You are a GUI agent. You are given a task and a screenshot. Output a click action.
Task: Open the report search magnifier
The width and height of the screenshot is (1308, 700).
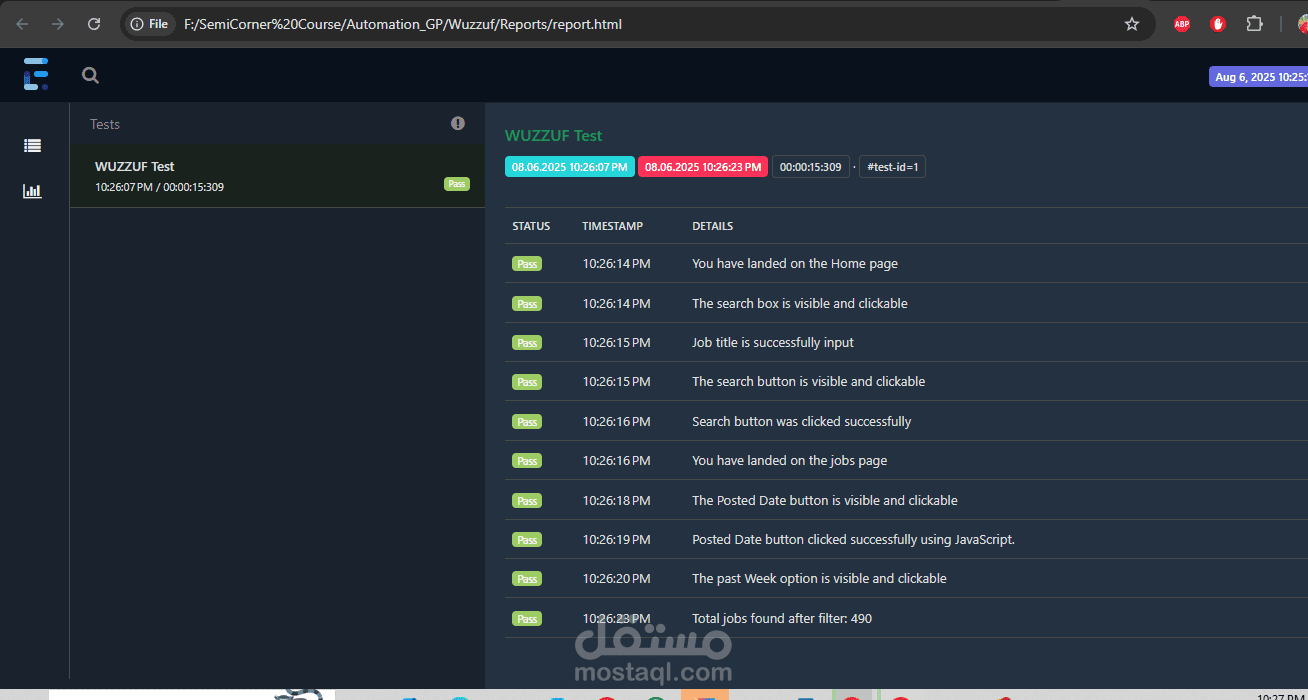(x=91, y=75)
